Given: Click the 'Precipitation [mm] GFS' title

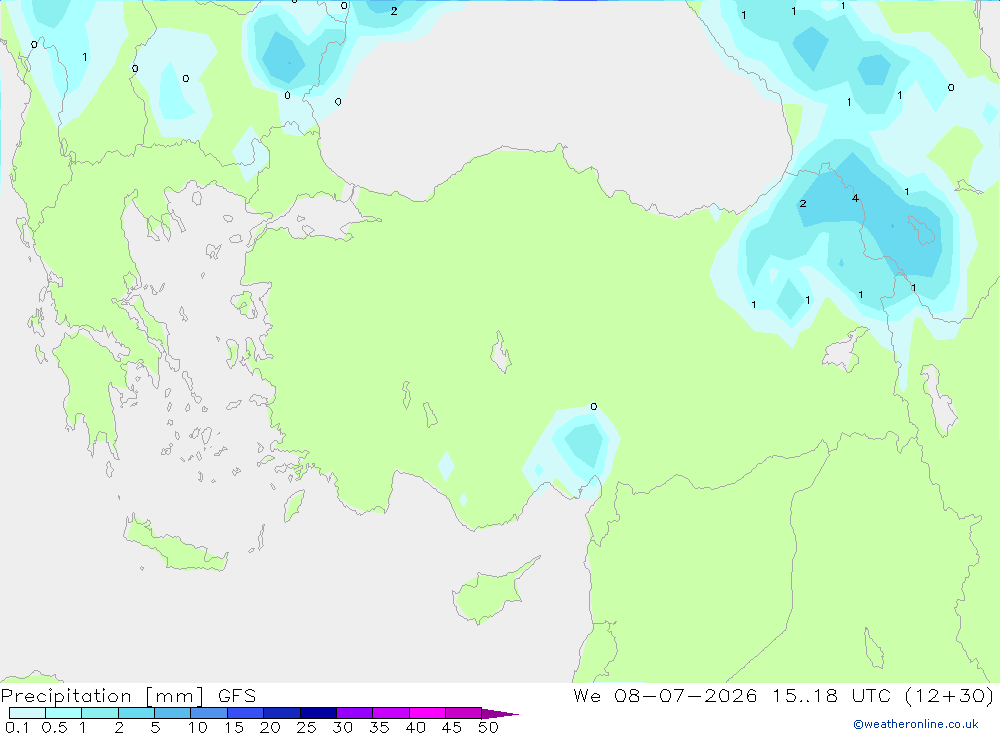Looking at the screenshot, I should point(128,696).
